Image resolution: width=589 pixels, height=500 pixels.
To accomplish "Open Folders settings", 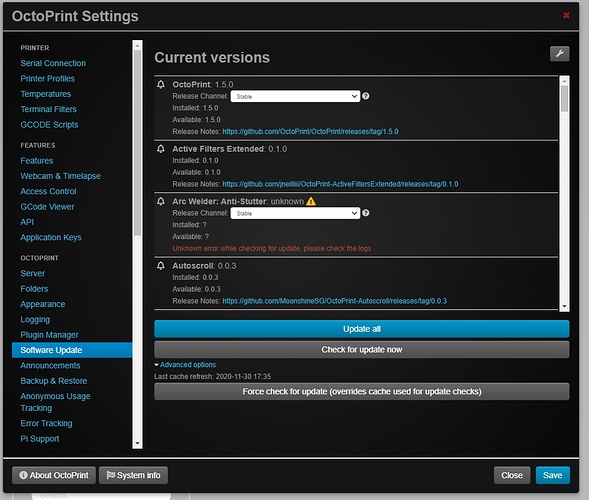I will [x=34, y=289].
